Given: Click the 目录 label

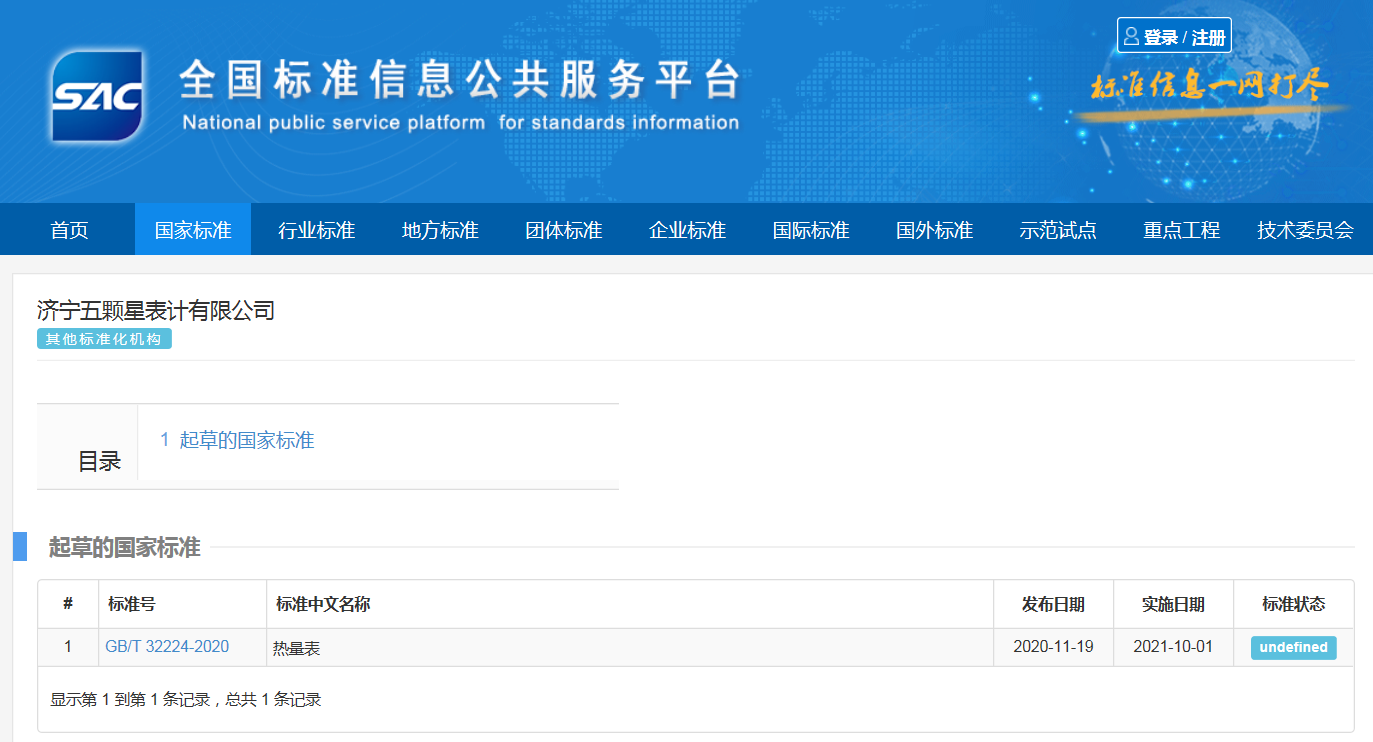Looking at the screenshot, I should tap(99, 461).
